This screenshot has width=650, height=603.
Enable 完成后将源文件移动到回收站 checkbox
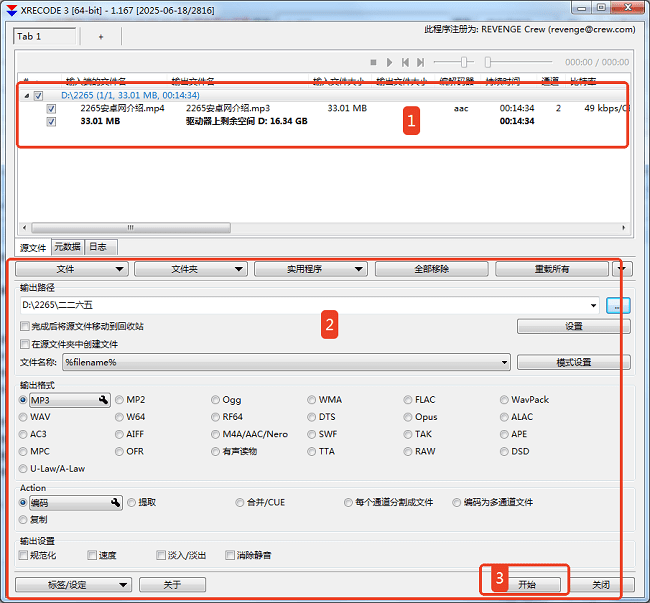25,326
